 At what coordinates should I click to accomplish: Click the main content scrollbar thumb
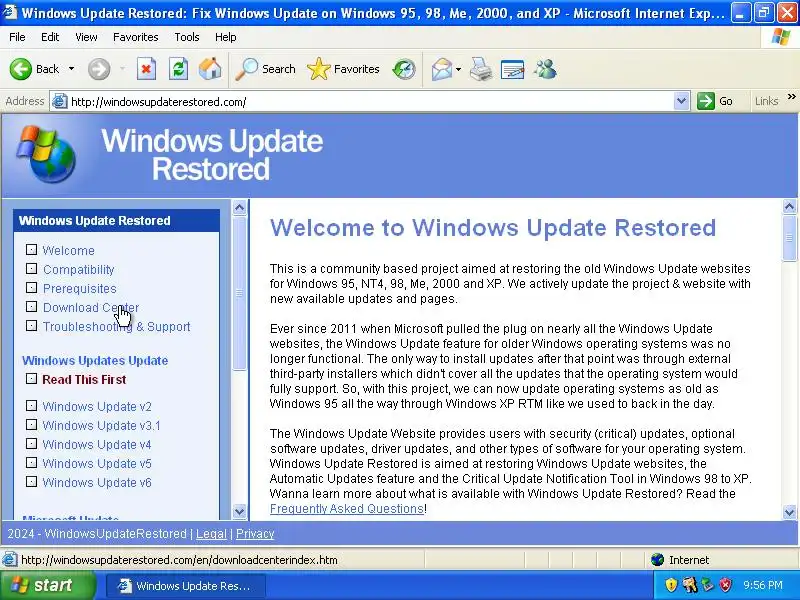pos(789,239)
